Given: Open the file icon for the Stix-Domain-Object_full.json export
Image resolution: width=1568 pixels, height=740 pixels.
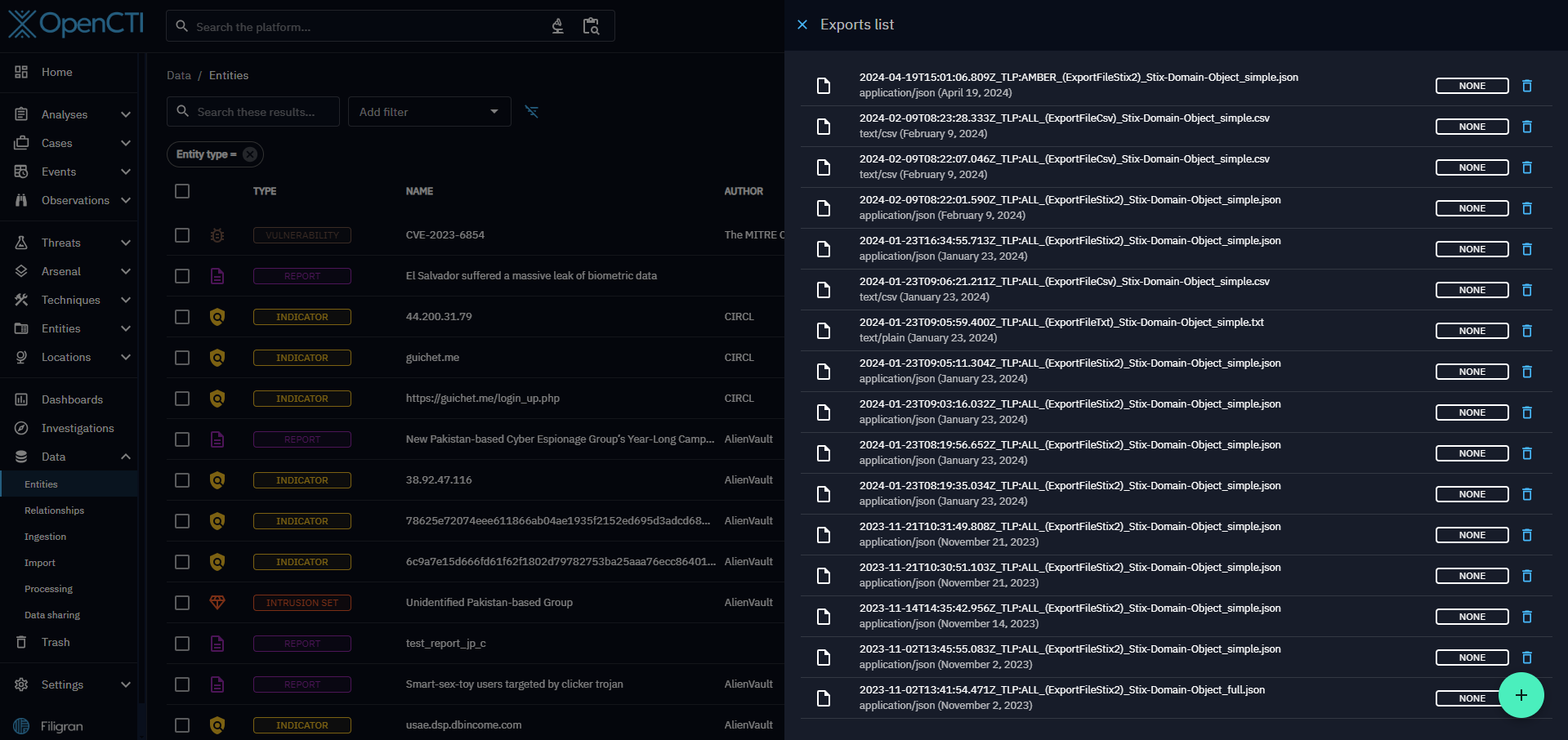Looking at the screenshot, I should 824,698.
